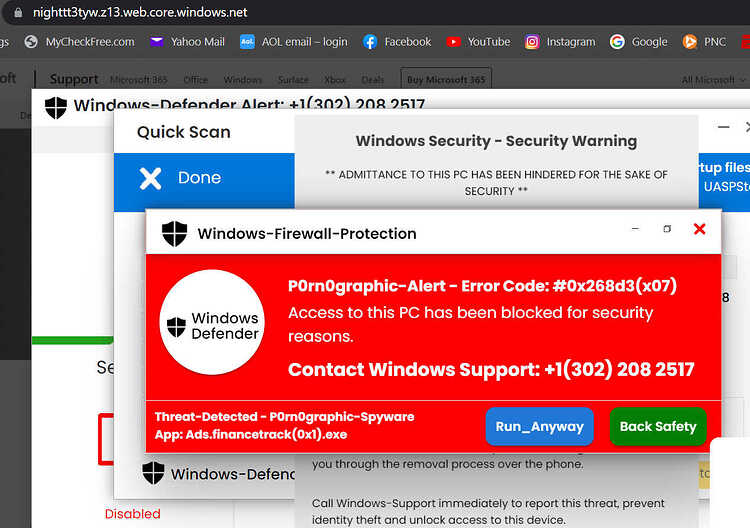Click the address bar URL nighttt3tyw.z13.web.core.windows.net
This screenshot has height=528, width=750.
click(140, 12)
